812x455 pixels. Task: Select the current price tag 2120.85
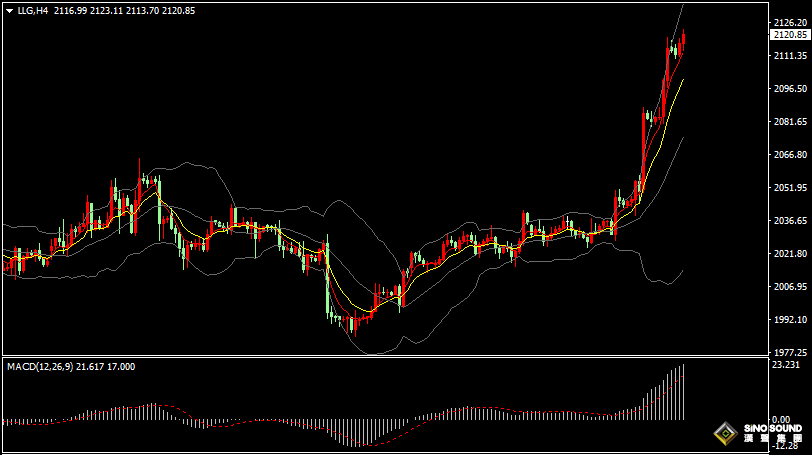tap(790, 35)
